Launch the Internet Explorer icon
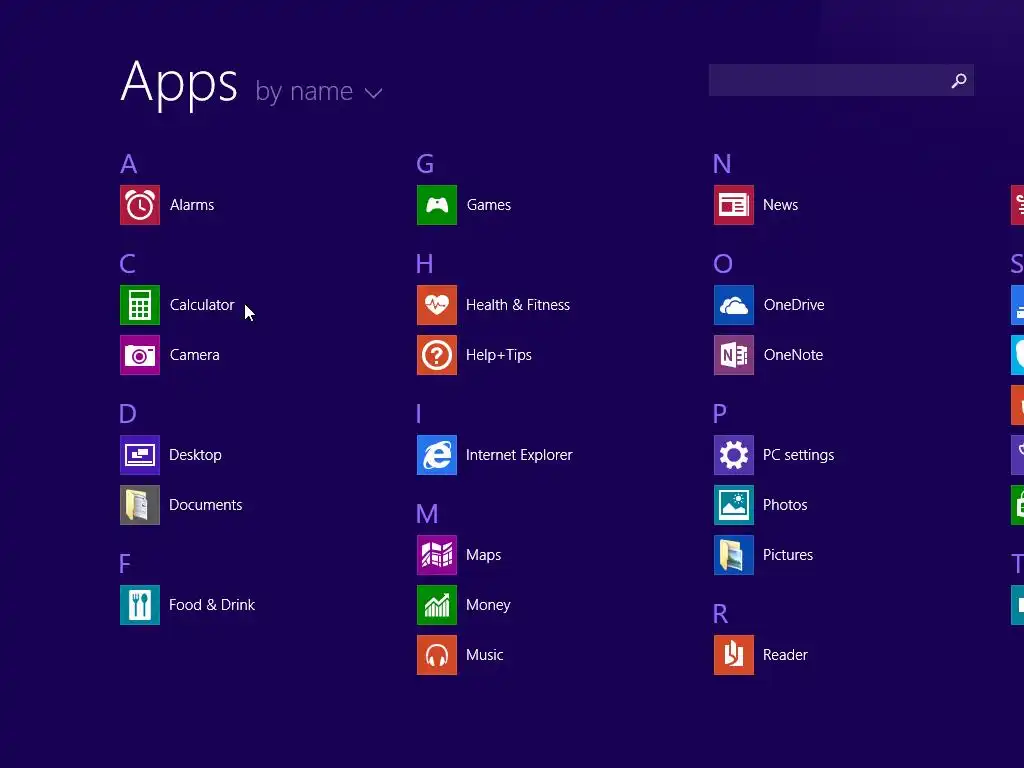Screen dimensions: 1024x768 tap(437, 455)
